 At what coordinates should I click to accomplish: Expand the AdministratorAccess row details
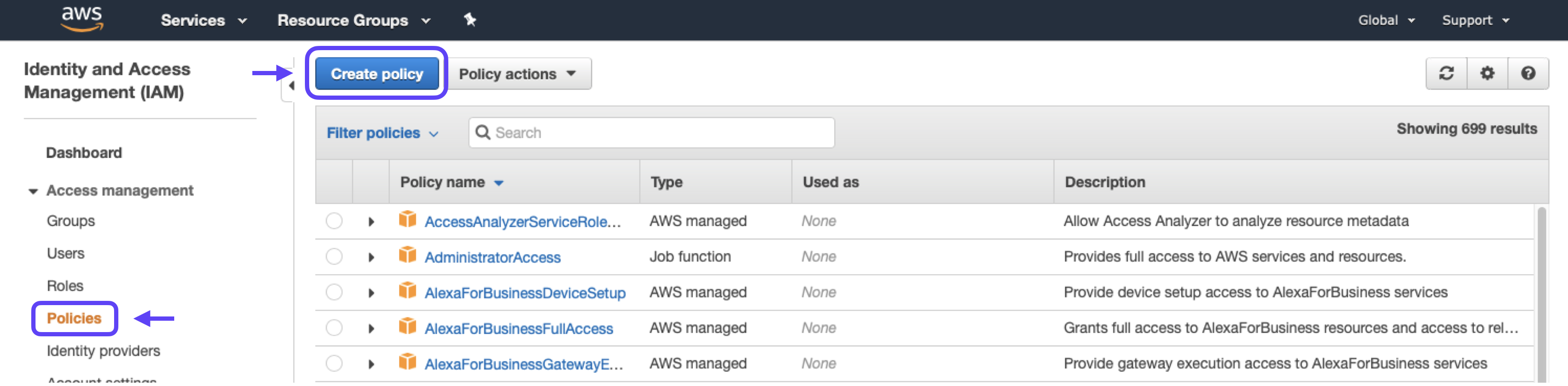(x=371, y=258)
